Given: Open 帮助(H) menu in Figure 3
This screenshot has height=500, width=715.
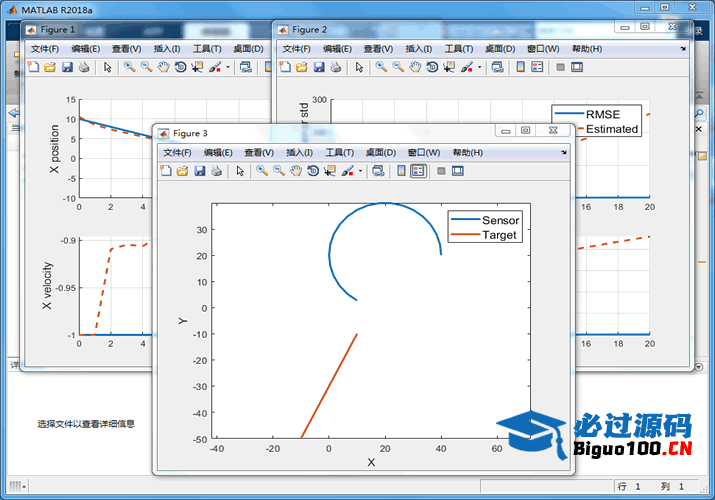Looking at the screenshot, I should 467,153.
